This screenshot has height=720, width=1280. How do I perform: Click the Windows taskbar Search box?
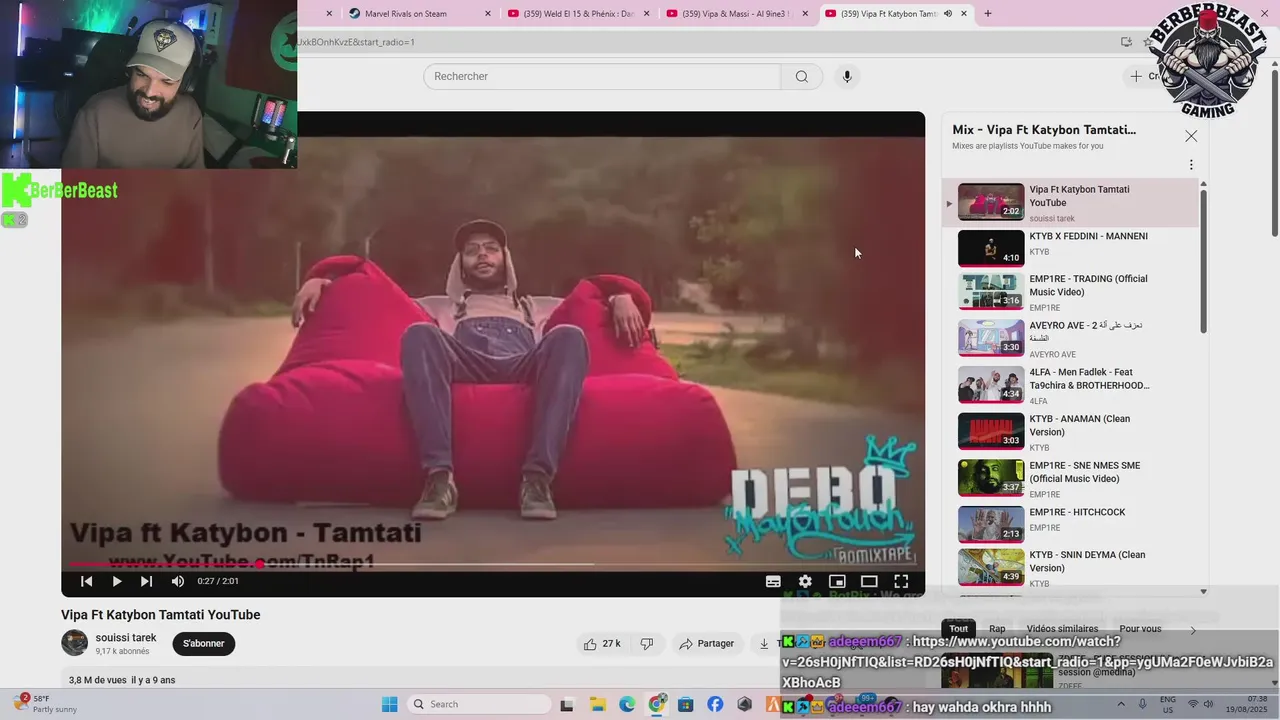pos(480,704)
